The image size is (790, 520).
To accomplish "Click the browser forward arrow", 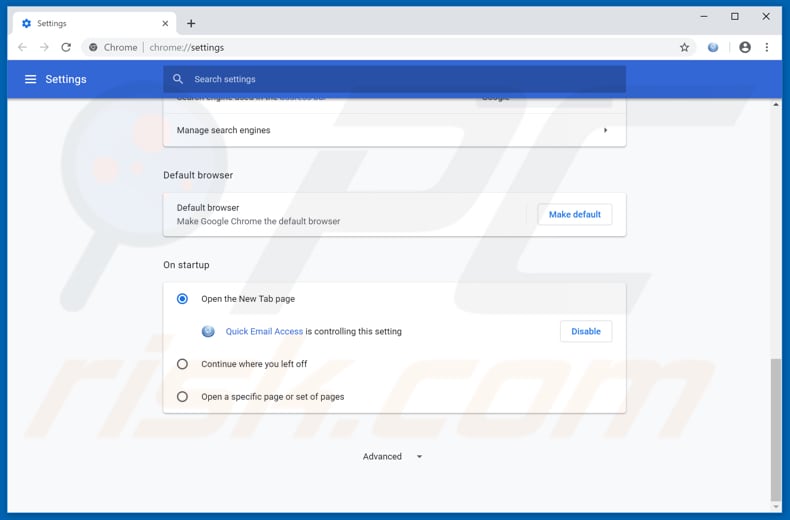I will (44, 47).
